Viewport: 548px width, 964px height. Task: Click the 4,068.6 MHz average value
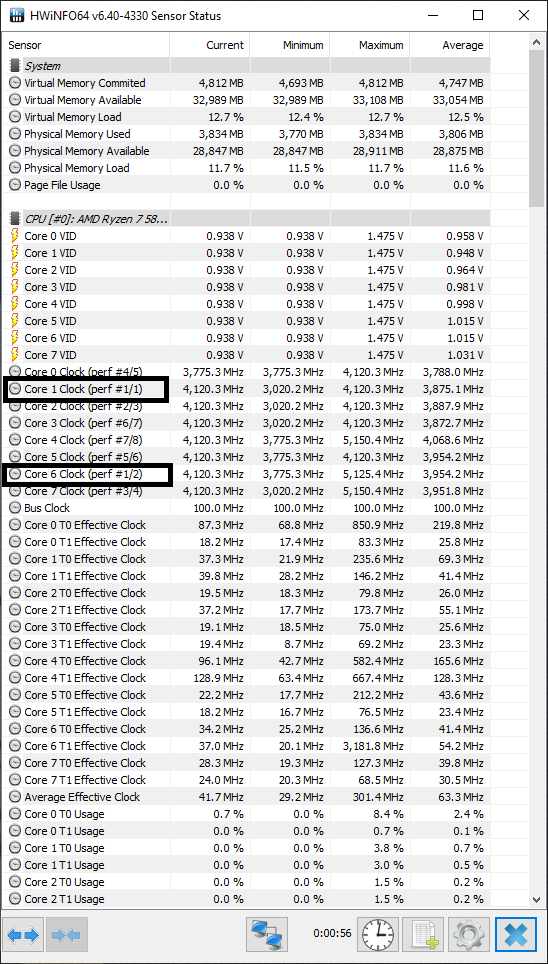click(453, 440)
